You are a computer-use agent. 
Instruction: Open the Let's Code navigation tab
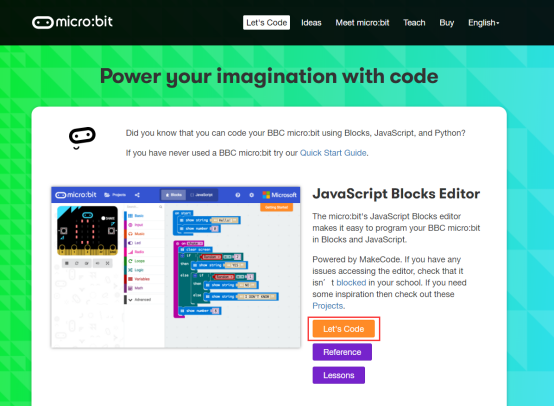(266, 23)
